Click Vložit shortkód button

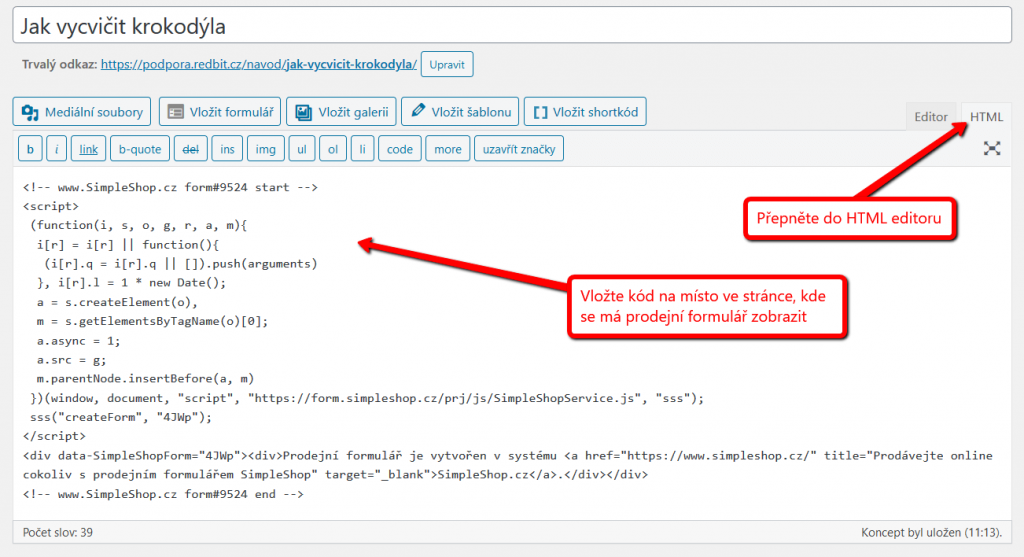[x=585, y=112]
